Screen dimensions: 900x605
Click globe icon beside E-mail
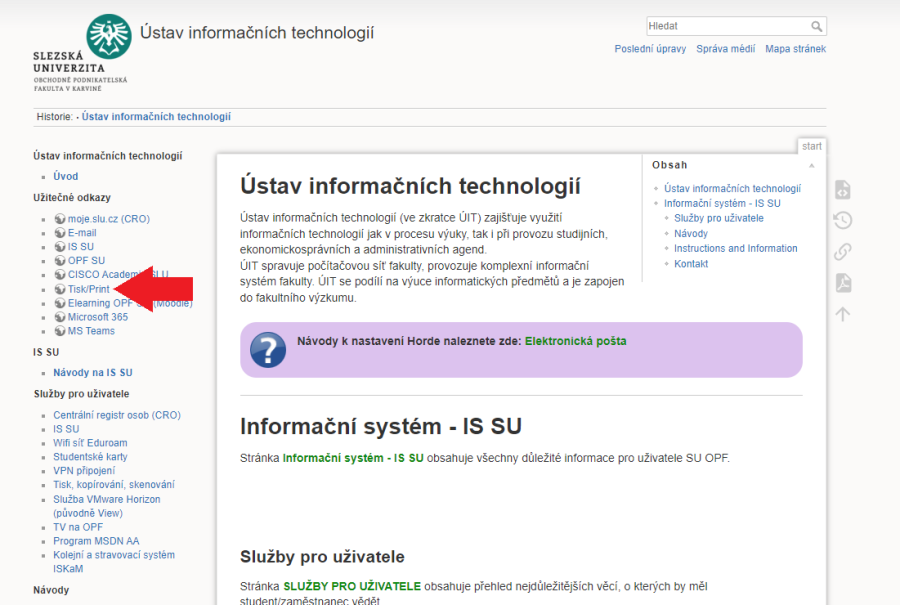coord(60,232)
